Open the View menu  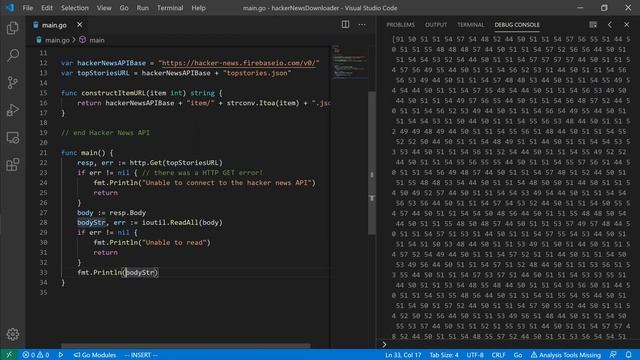pyautogui.click(x=104, y=8)
